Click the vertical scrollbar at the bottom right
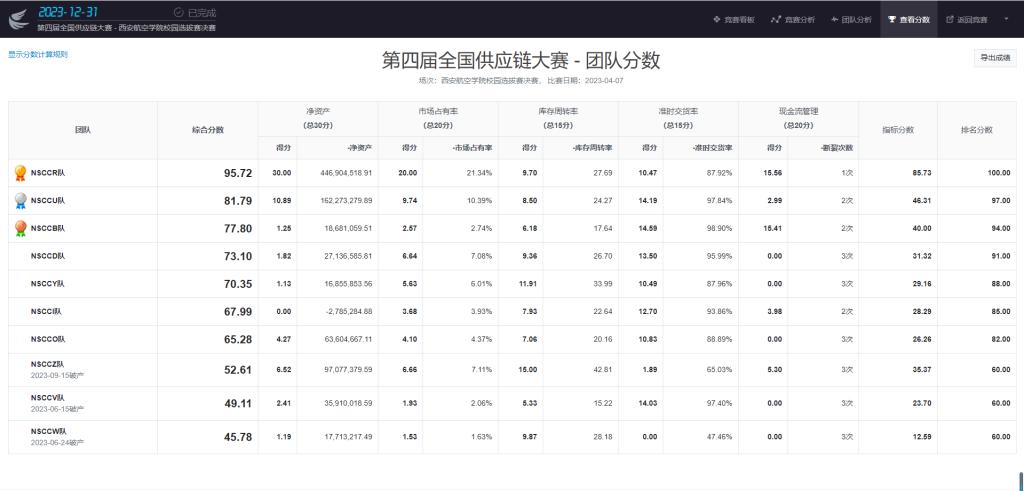The image size is (1024, 491). click(x=1019, y=478)
